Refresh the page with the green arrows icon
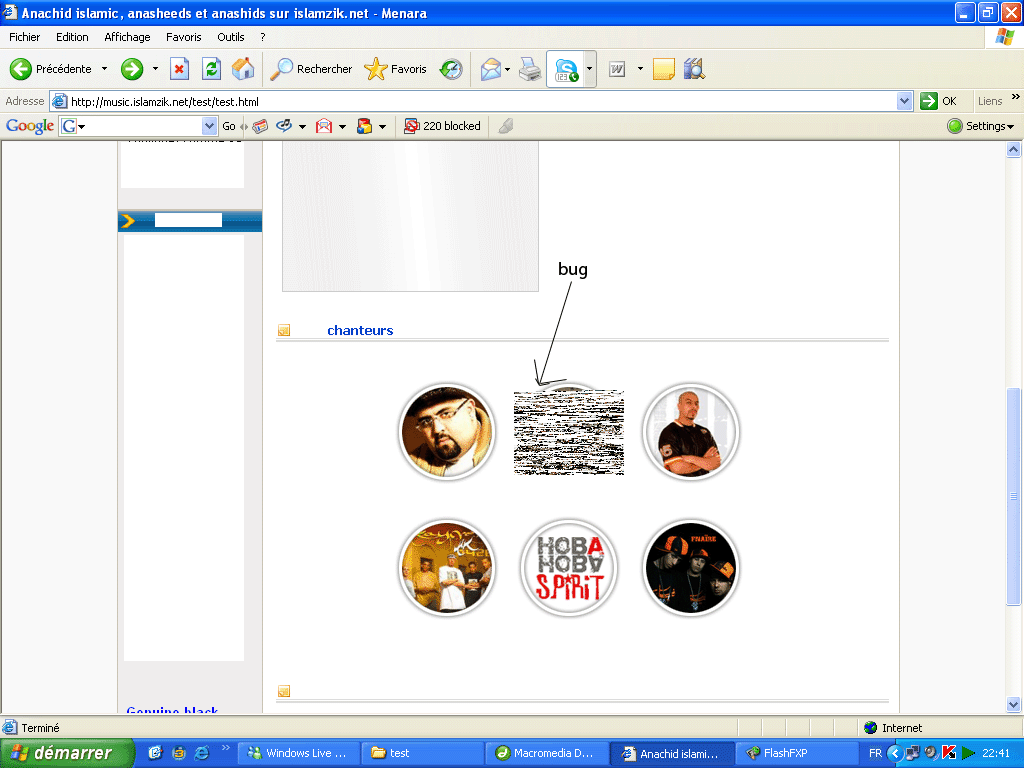Viewport: 1024px width, 768px height. click(x=211, y=69)
